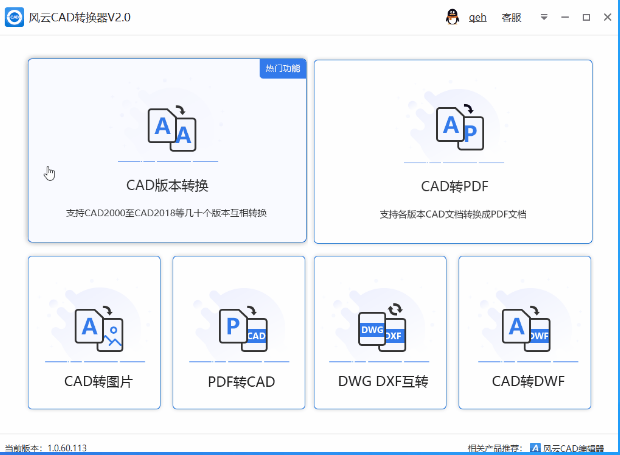
Task: Click the CAD转DWF conversion icon
Action: click(526, 329)
